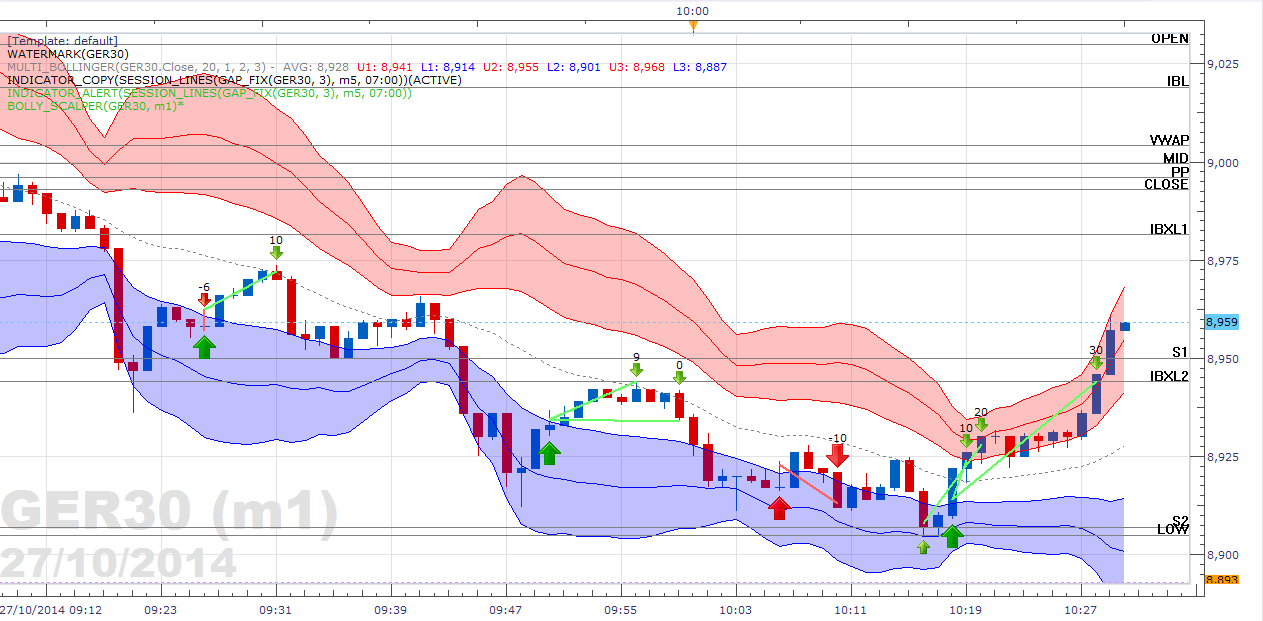Screen dimensions: 1263x621
Task: Select the BOLLY_SCALPER(GER30, m1) indicator label
Action: [95, 105]
